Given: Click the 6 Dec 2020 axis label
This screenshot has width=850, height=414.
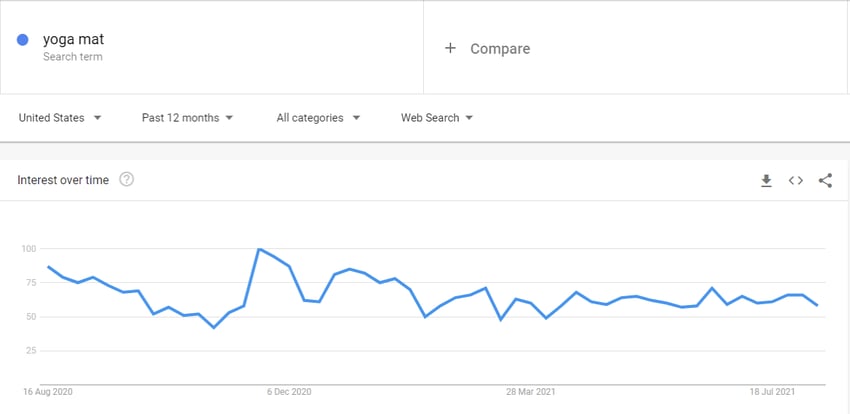Looking at the screenshot, I should point(289,392).
